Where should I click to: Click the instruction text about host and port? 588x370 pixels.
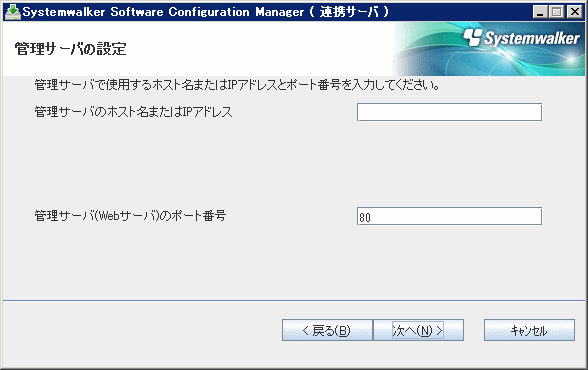(237, 85)
